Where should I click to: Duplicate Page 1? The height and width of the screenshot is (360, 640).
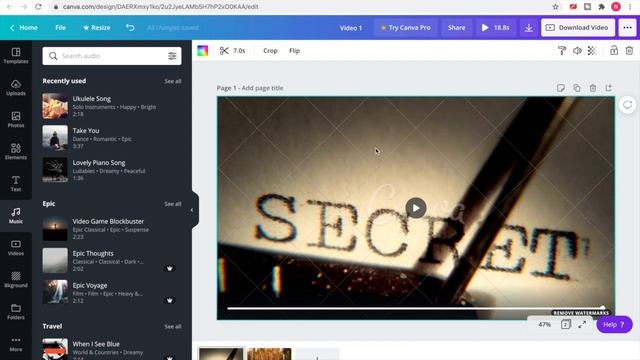coord(576,88)
